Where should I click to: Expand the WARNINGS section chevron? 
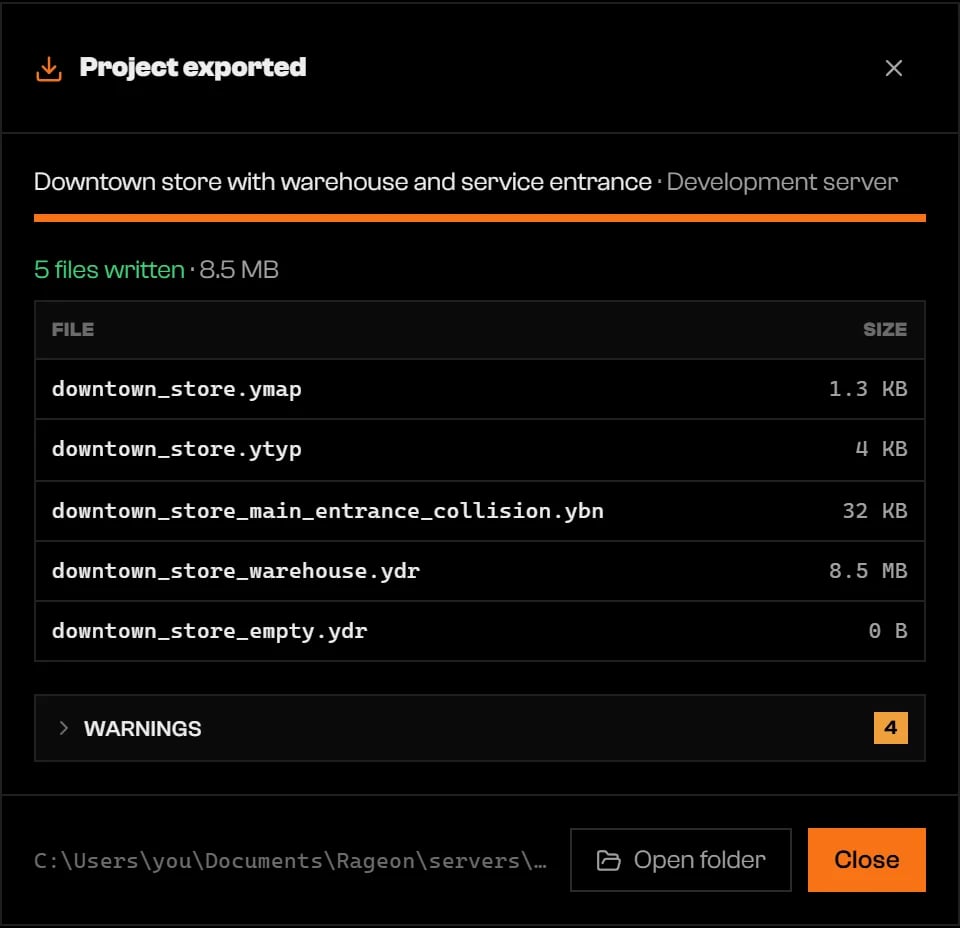(63, 728)
